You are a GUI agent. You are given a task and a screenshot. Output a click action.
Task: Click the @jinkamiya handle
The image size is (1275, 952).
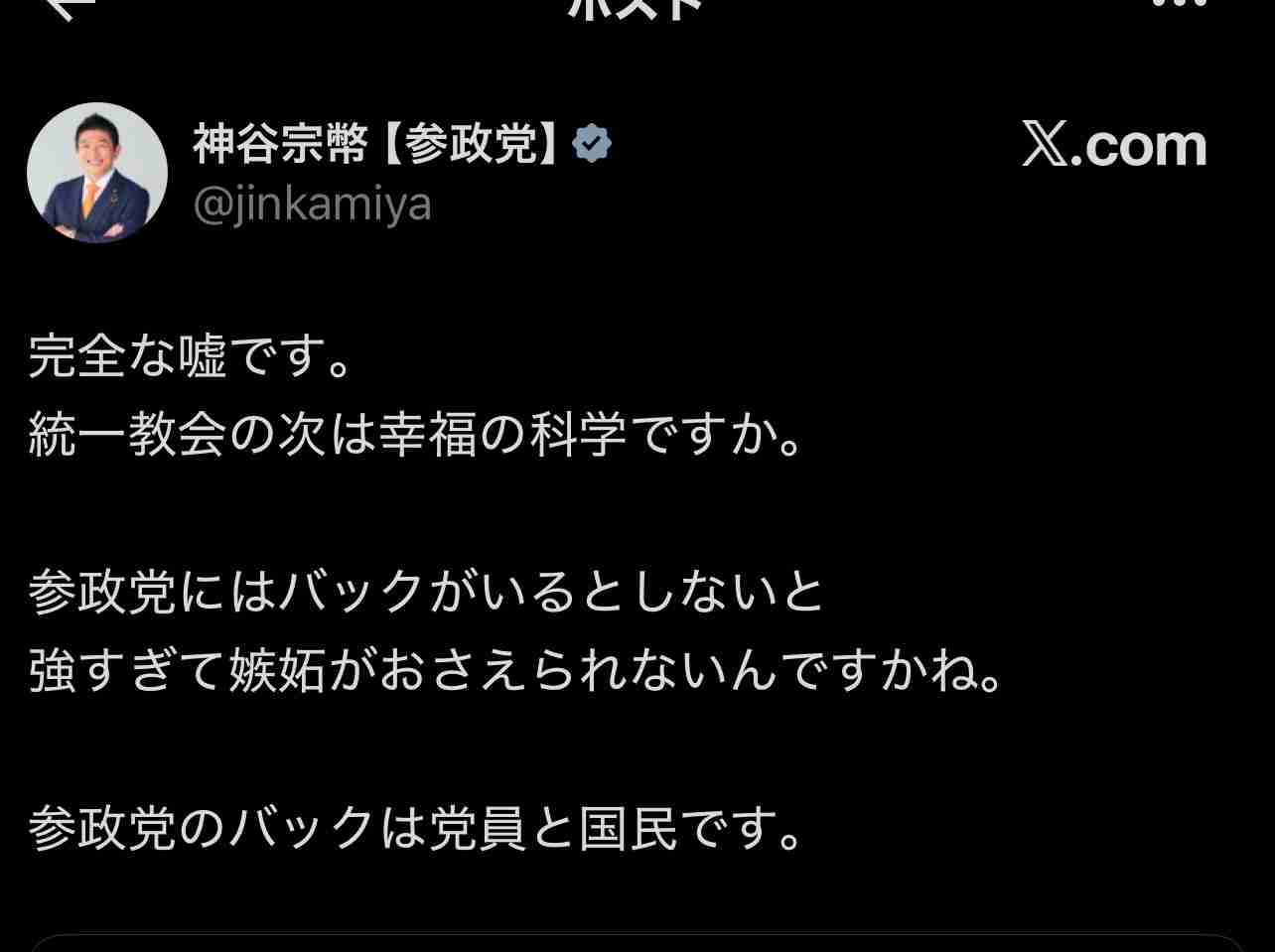[x=312, y=204]
